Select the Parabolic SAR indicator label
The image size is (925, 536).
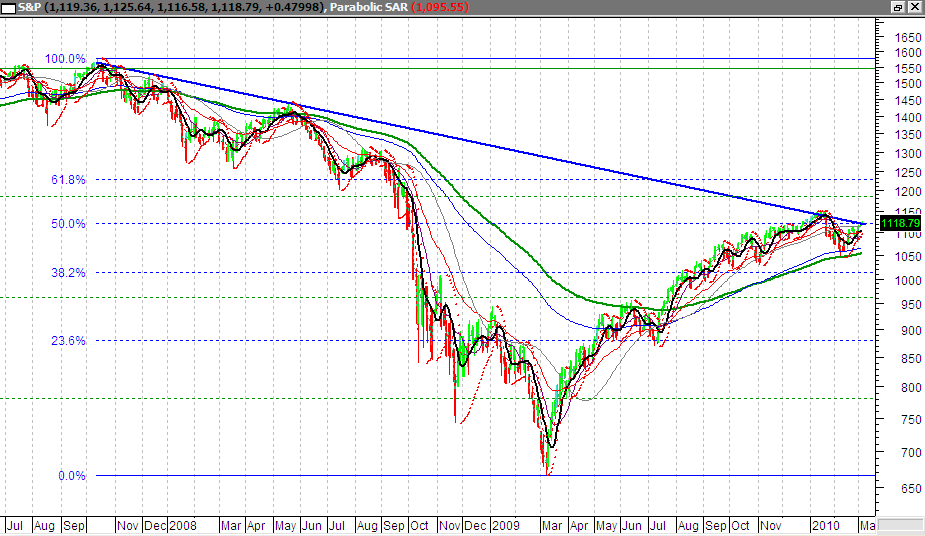tap(399, 7)
